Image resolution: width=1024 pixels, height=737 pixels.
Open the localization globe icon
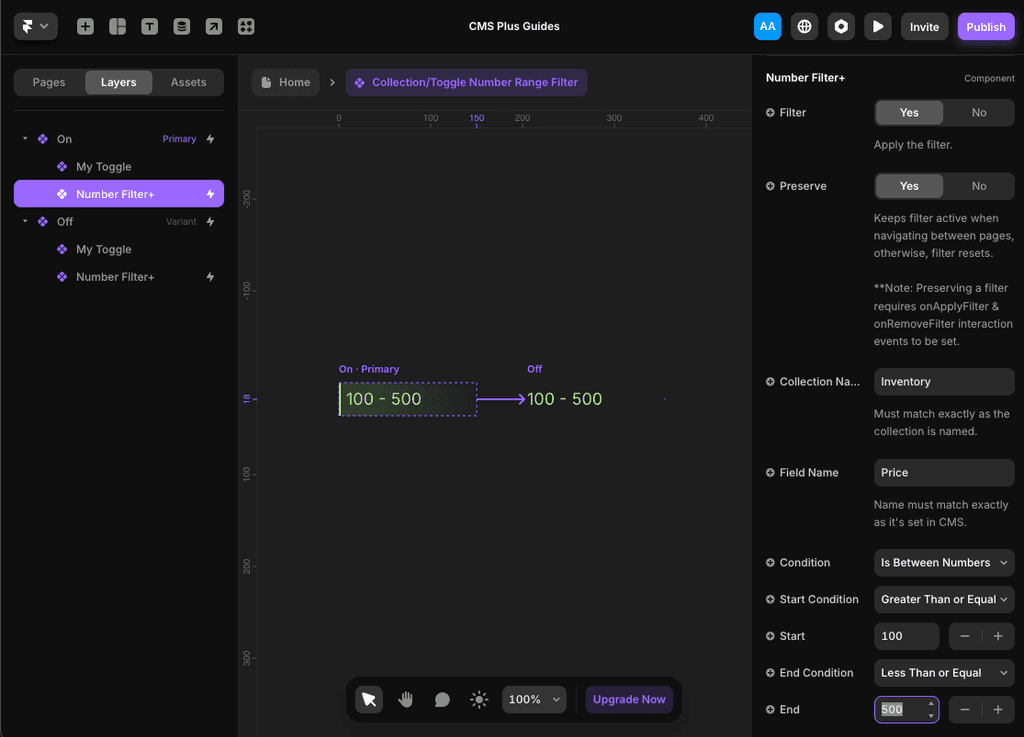(x=804, y=26)
